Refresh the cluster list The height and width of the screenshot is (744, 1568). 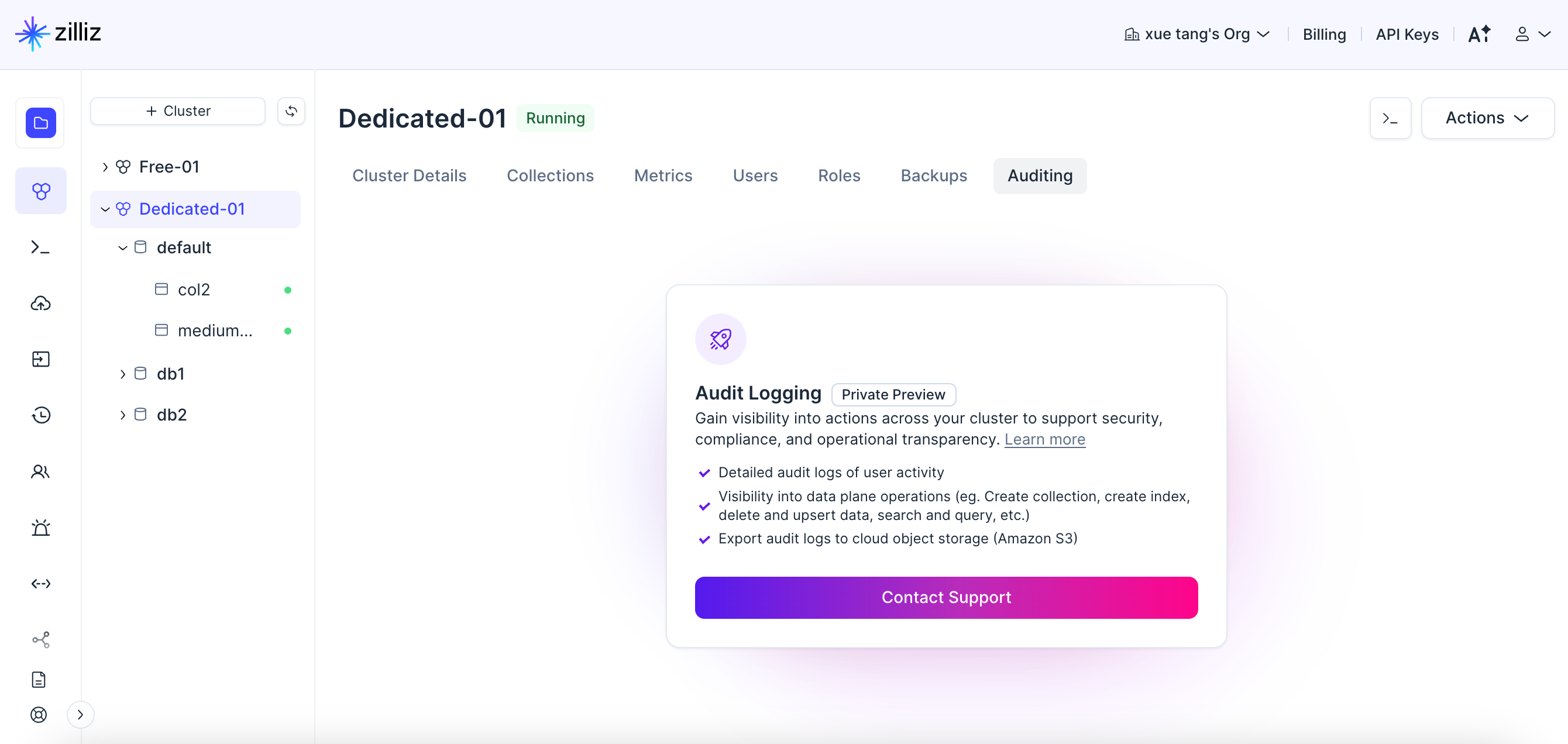click(x=291, y=111)
